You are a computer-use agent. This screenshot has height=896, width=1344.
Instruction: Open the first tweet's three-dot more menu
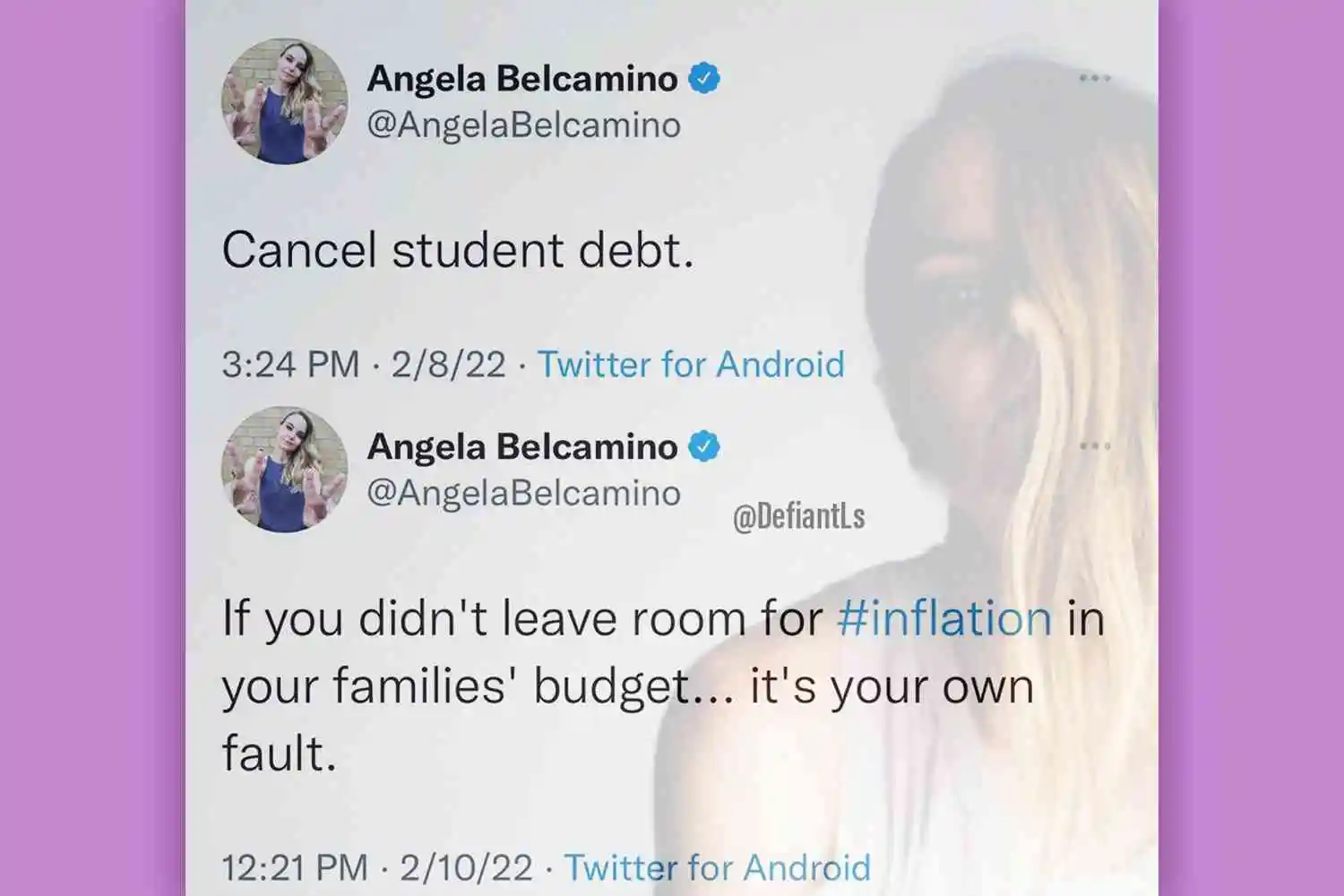pos(1094,79)
